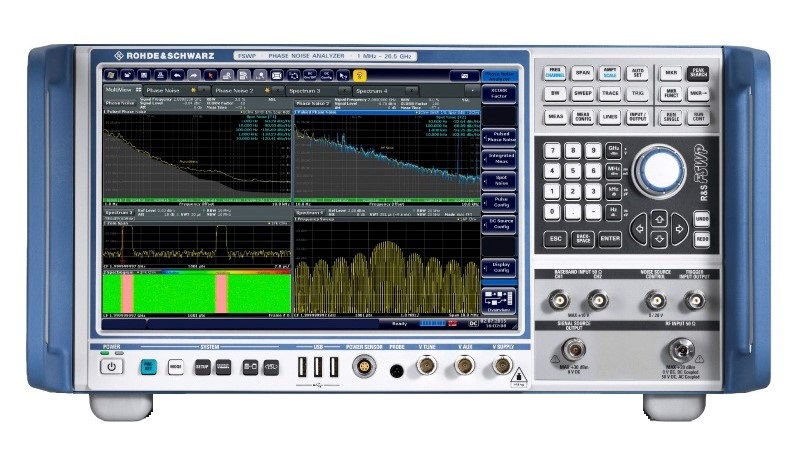Expand the Pulsed Phase Noise softkey
This screenshot has height=459, width=799.
click(498, 137)
